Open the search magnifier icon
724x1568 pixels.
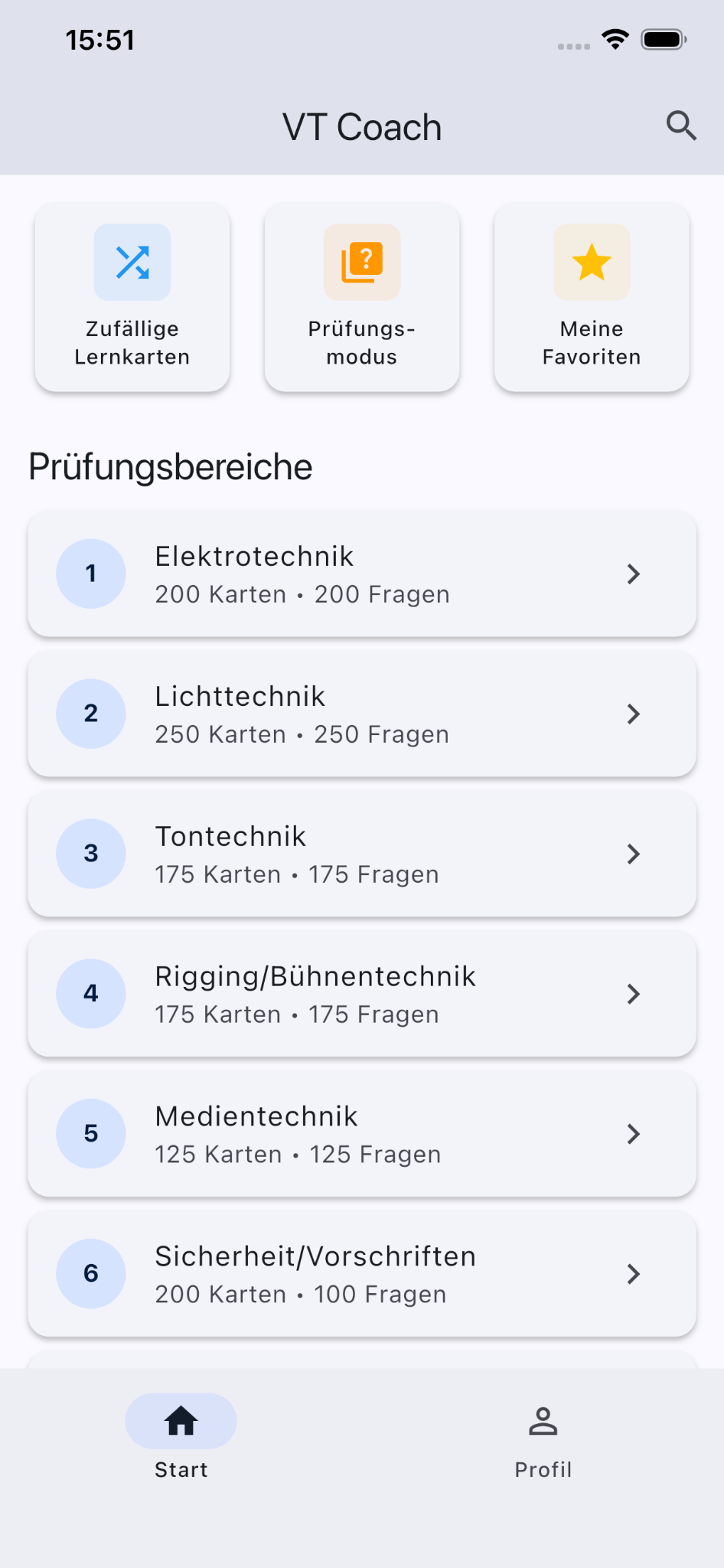click(x=680, y=126)
